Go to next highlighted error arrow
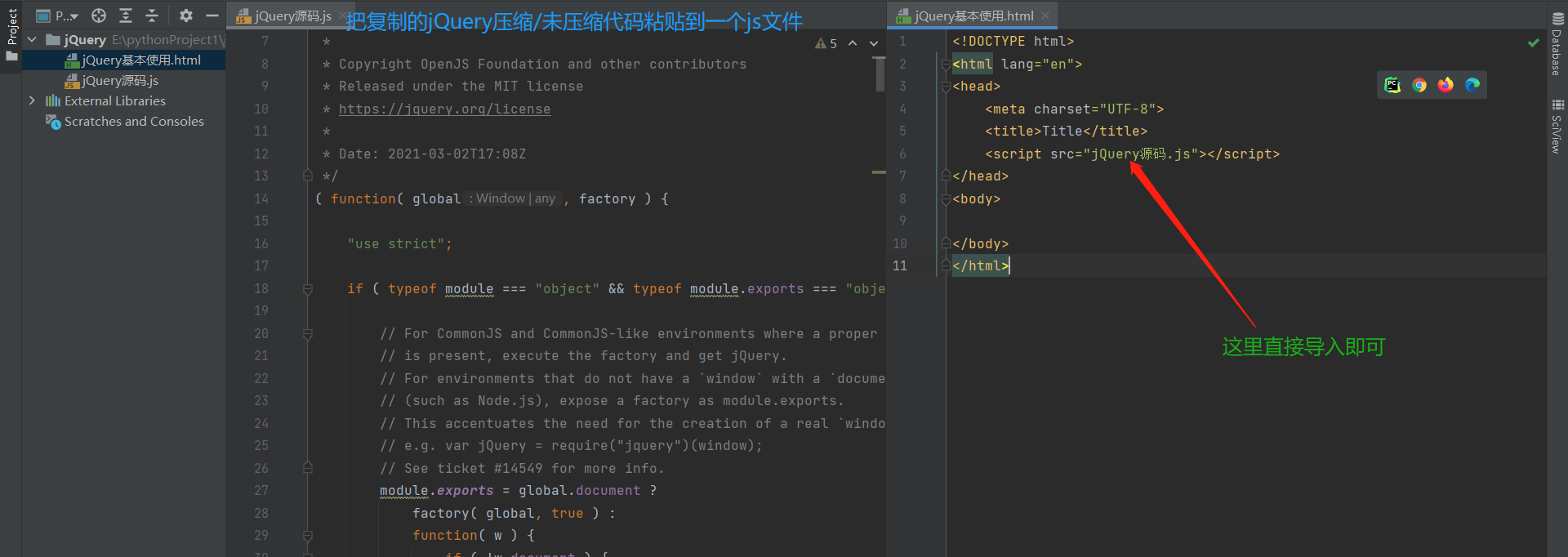 pyautogui.click(x=874, y=43)
